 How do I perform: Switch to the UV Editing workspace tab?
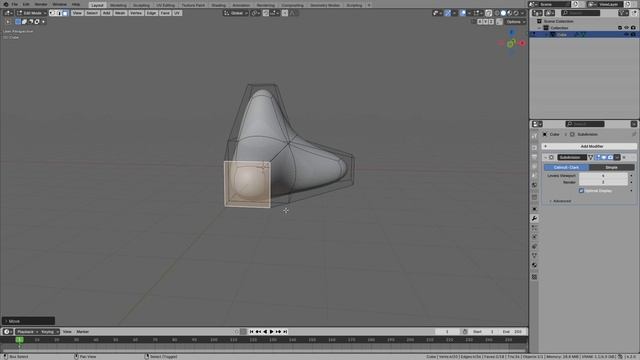coord(165,5)
